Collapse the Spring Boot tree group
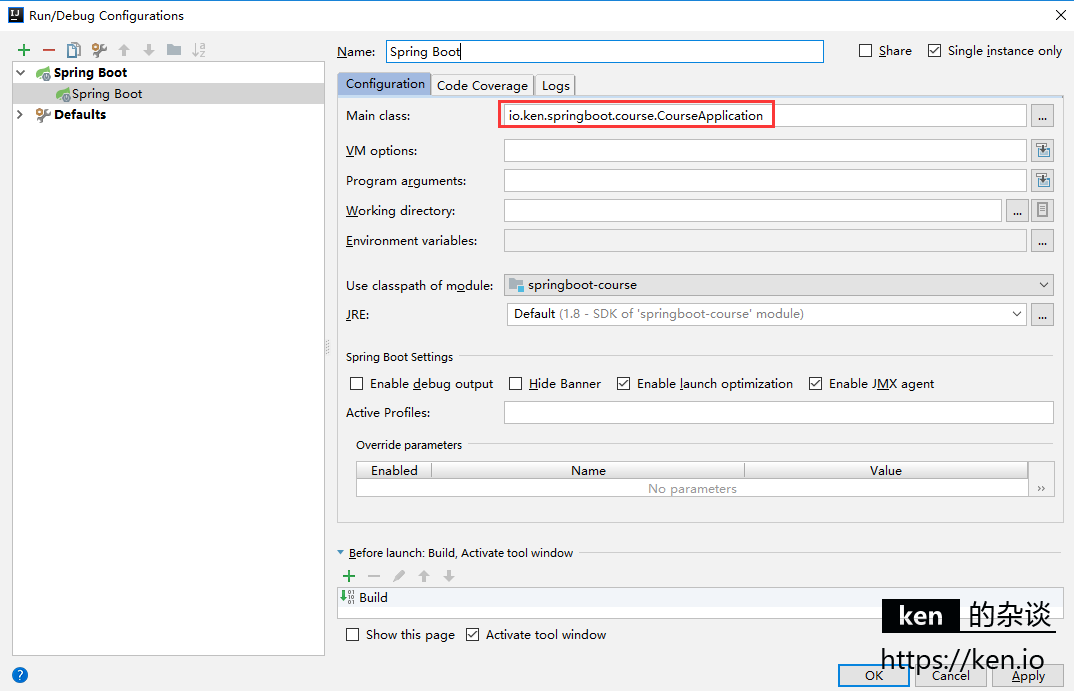The image size is (1074, 691). click(21, 73)
